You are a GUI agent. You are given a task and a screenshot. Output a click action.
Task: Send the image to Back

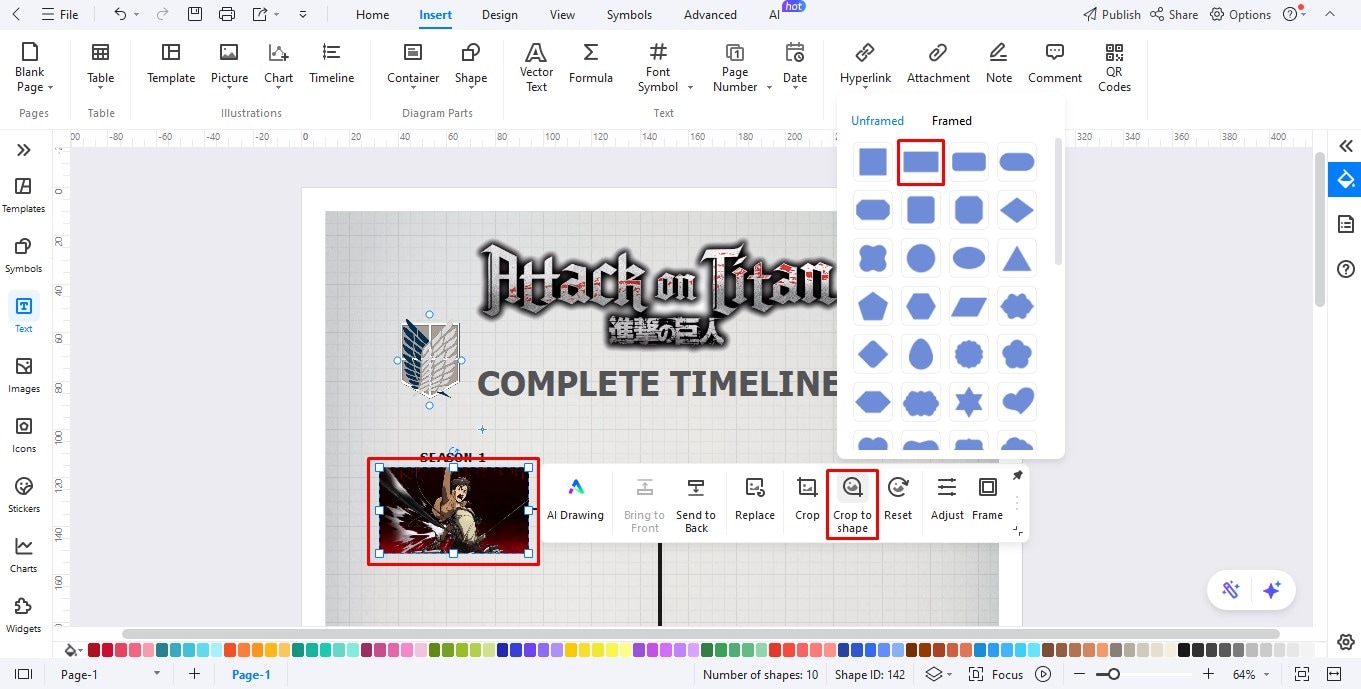(x=696, y=504)
